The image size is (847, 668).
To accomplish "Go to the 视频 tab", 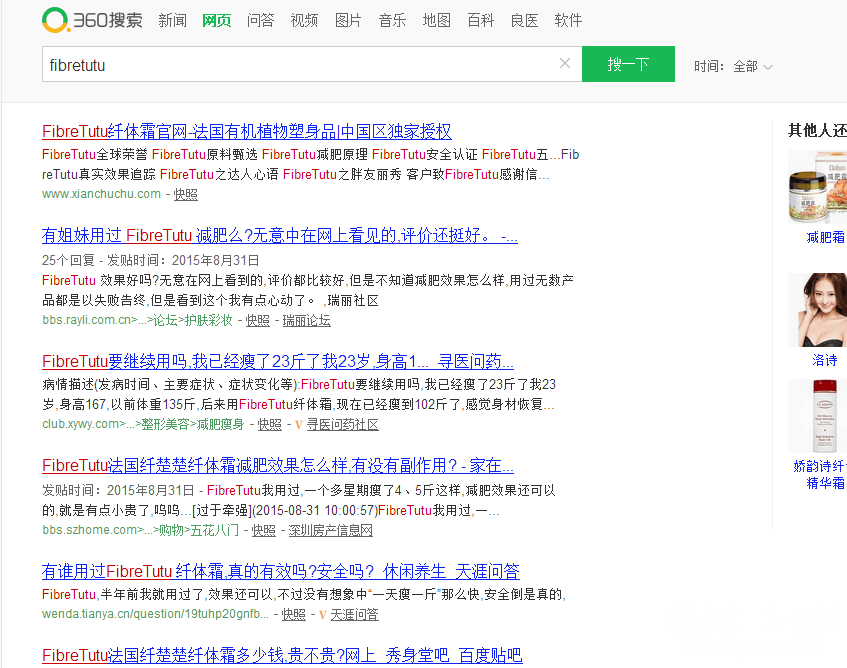I will (304, 21).
